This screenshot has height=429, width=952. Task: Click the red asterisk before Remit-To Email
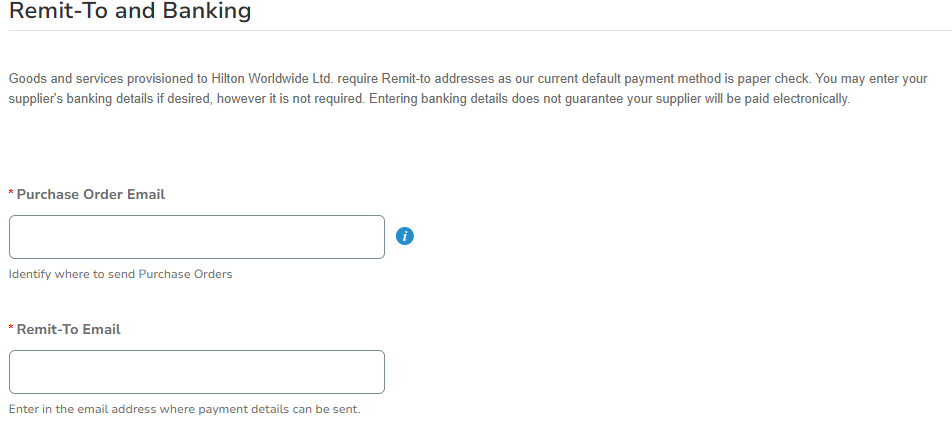11,329
